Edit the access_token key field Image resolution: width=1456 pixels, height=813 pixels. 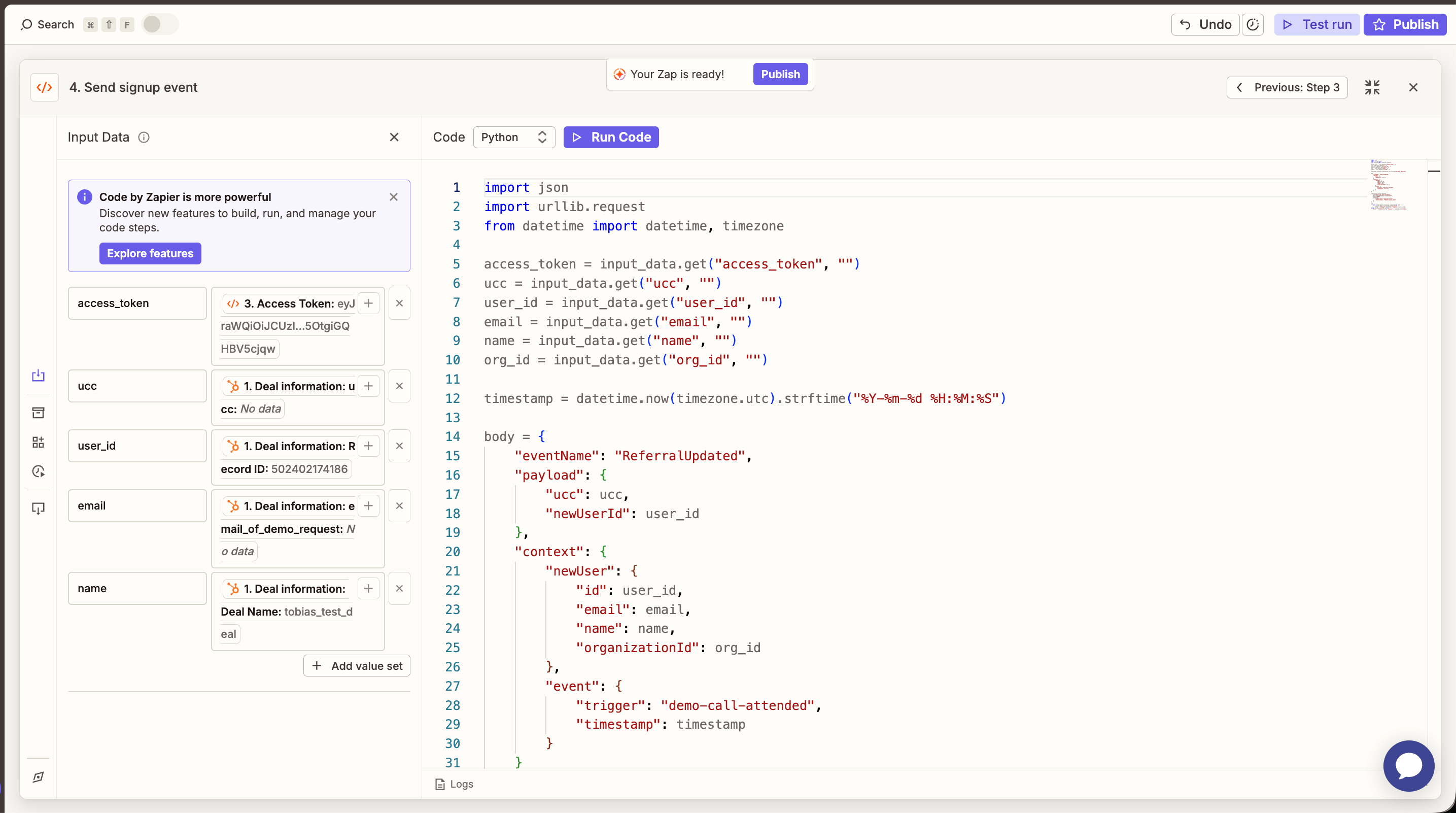tap(137, 303)
